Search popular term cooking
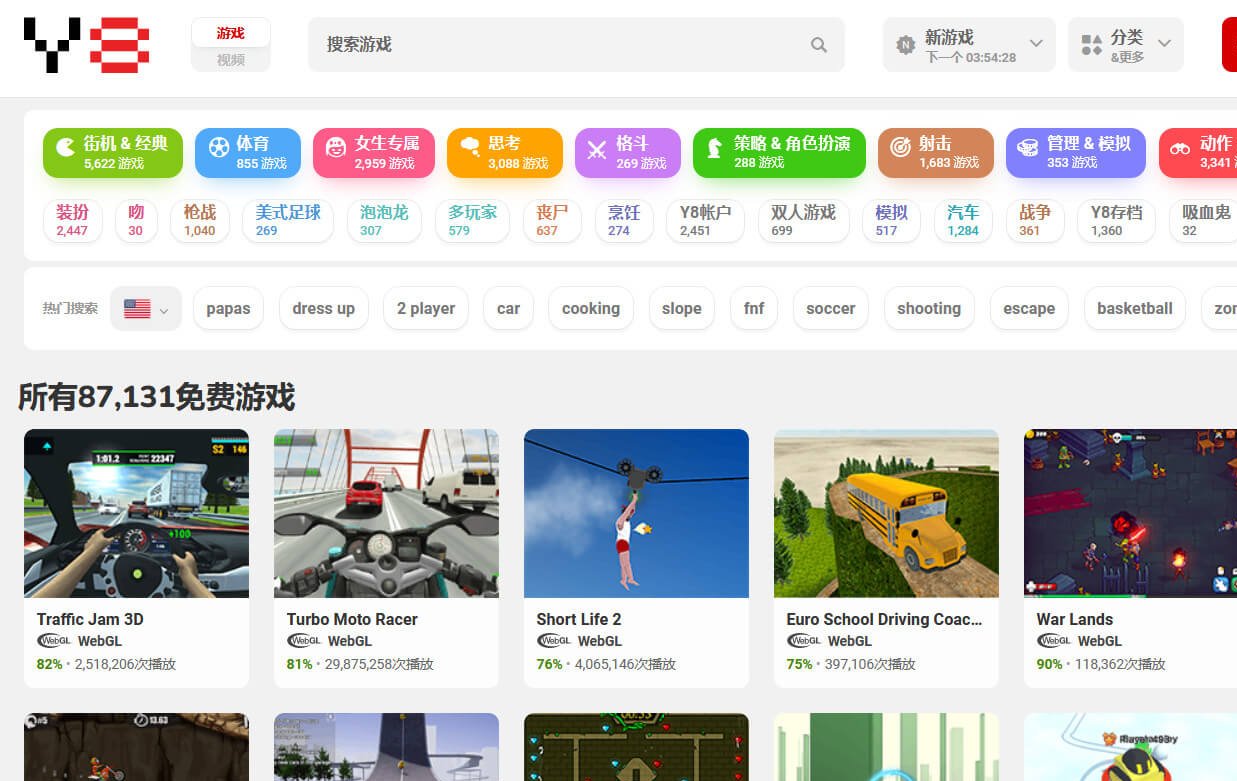 pos(591,308)
